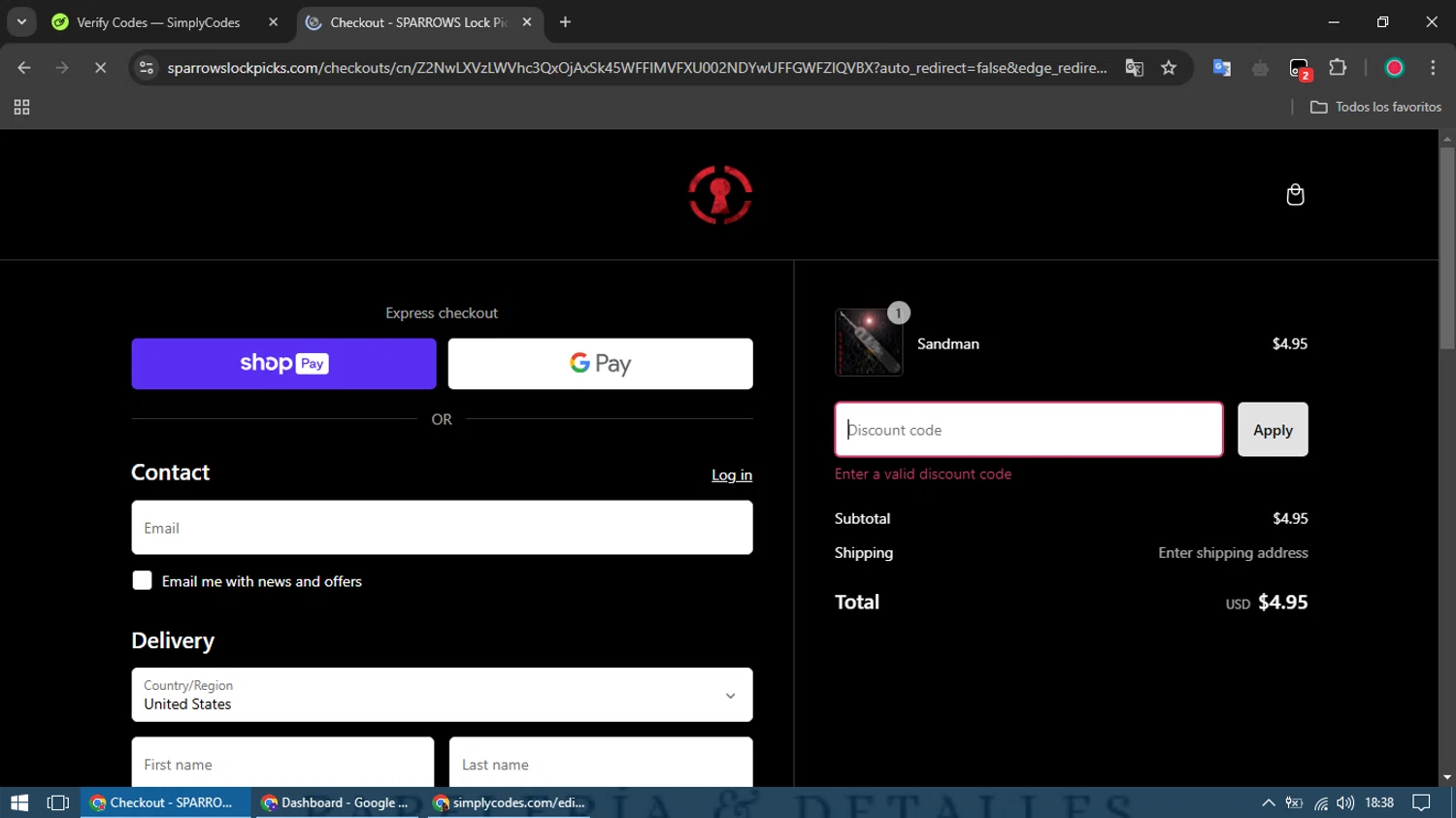The width and height of the screenshot is (1456, 818).
Task: Open the extension showing badge 2
Action: 1300,69
